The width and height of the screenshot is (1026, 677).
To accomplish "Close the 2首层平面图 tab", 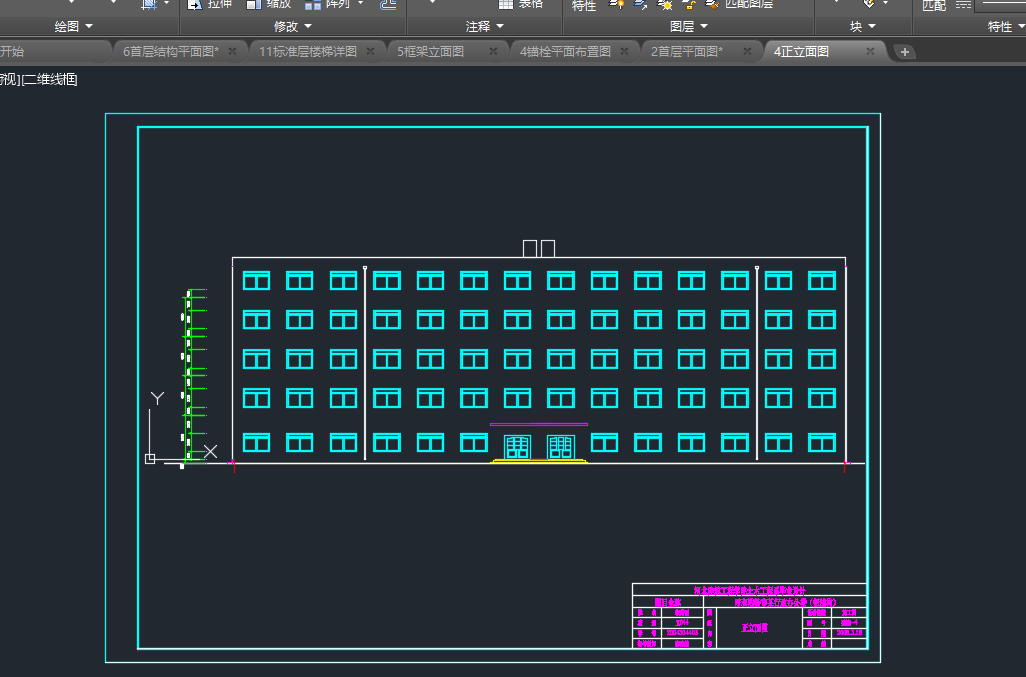I will pos(747,51).
